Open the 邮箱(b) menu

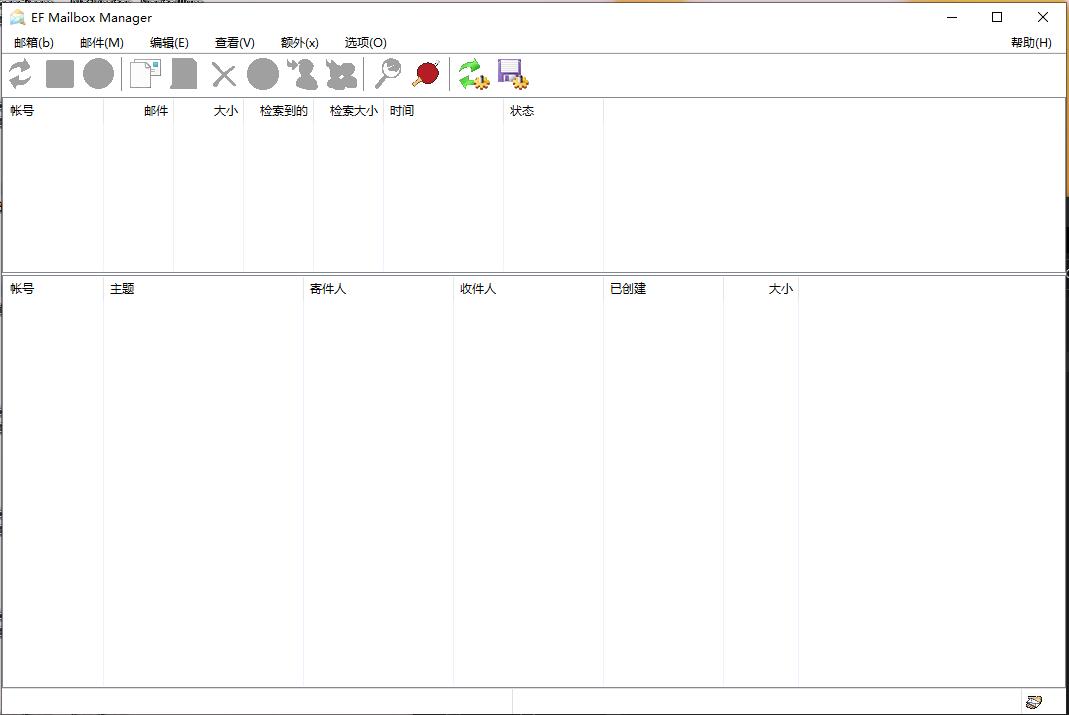click(x=35, y=43)
